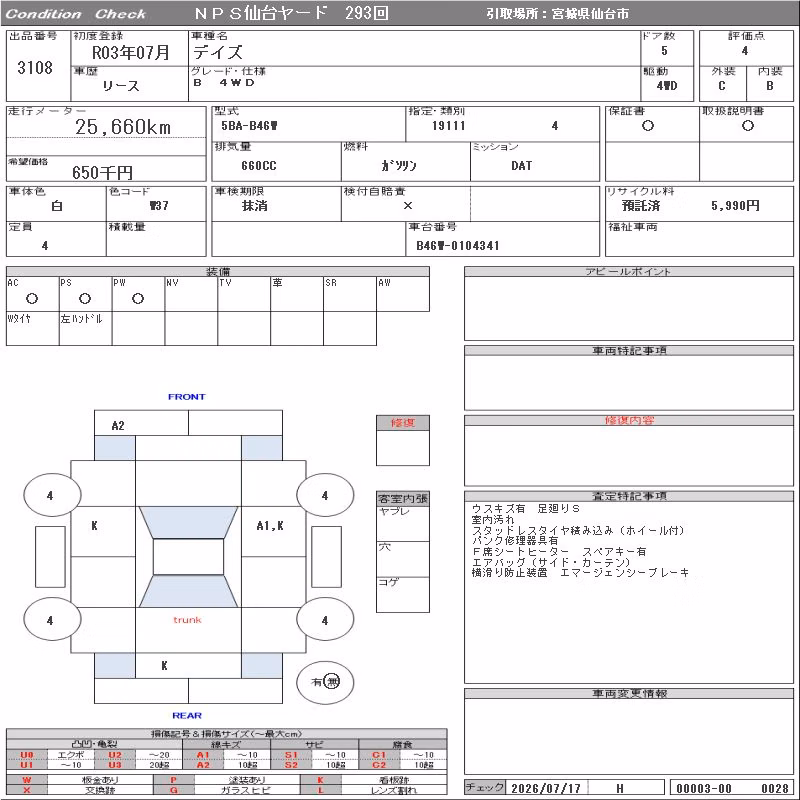Select the 車検期限 value 抹消
This screenshot has height=800, width=800.
coord(255,206)
